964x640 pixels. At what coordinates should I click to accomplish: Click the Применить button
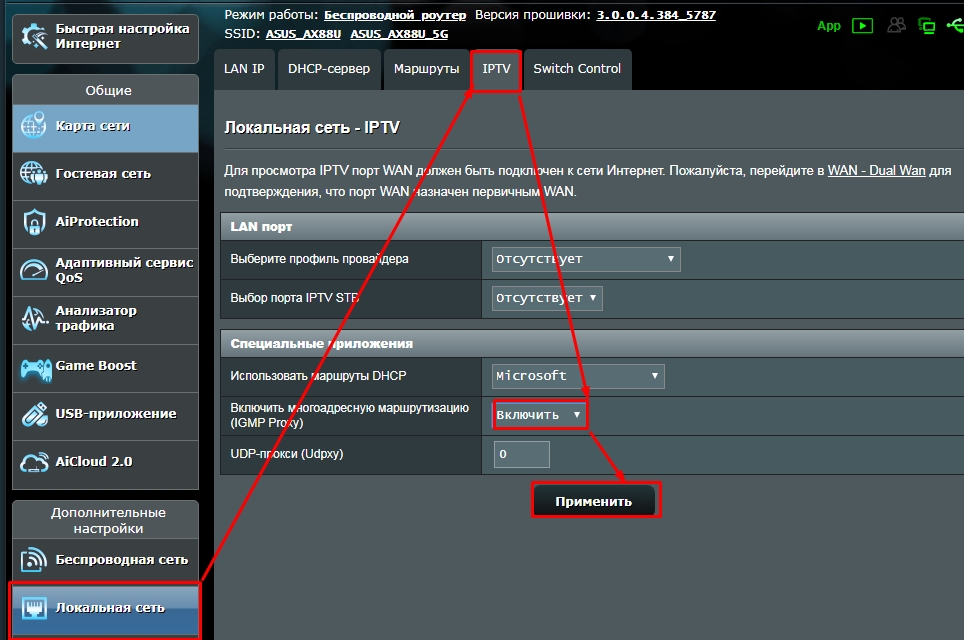[x=594, y=501]
